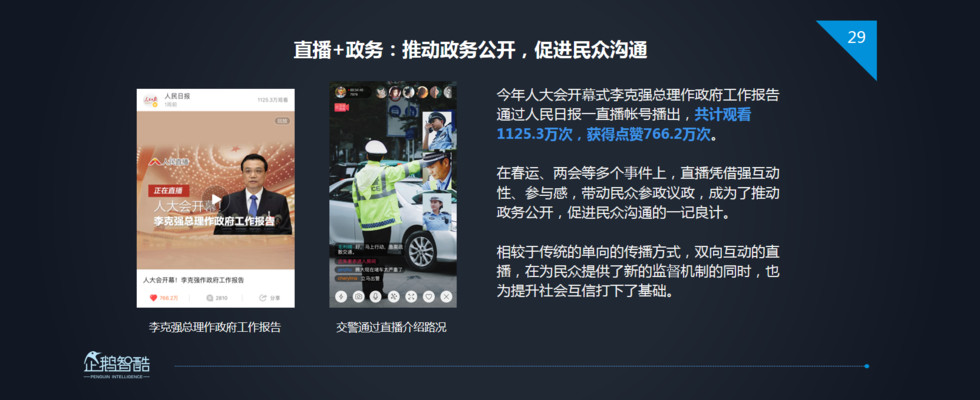Tap the 分享 share icon

(x=263, y=298)
